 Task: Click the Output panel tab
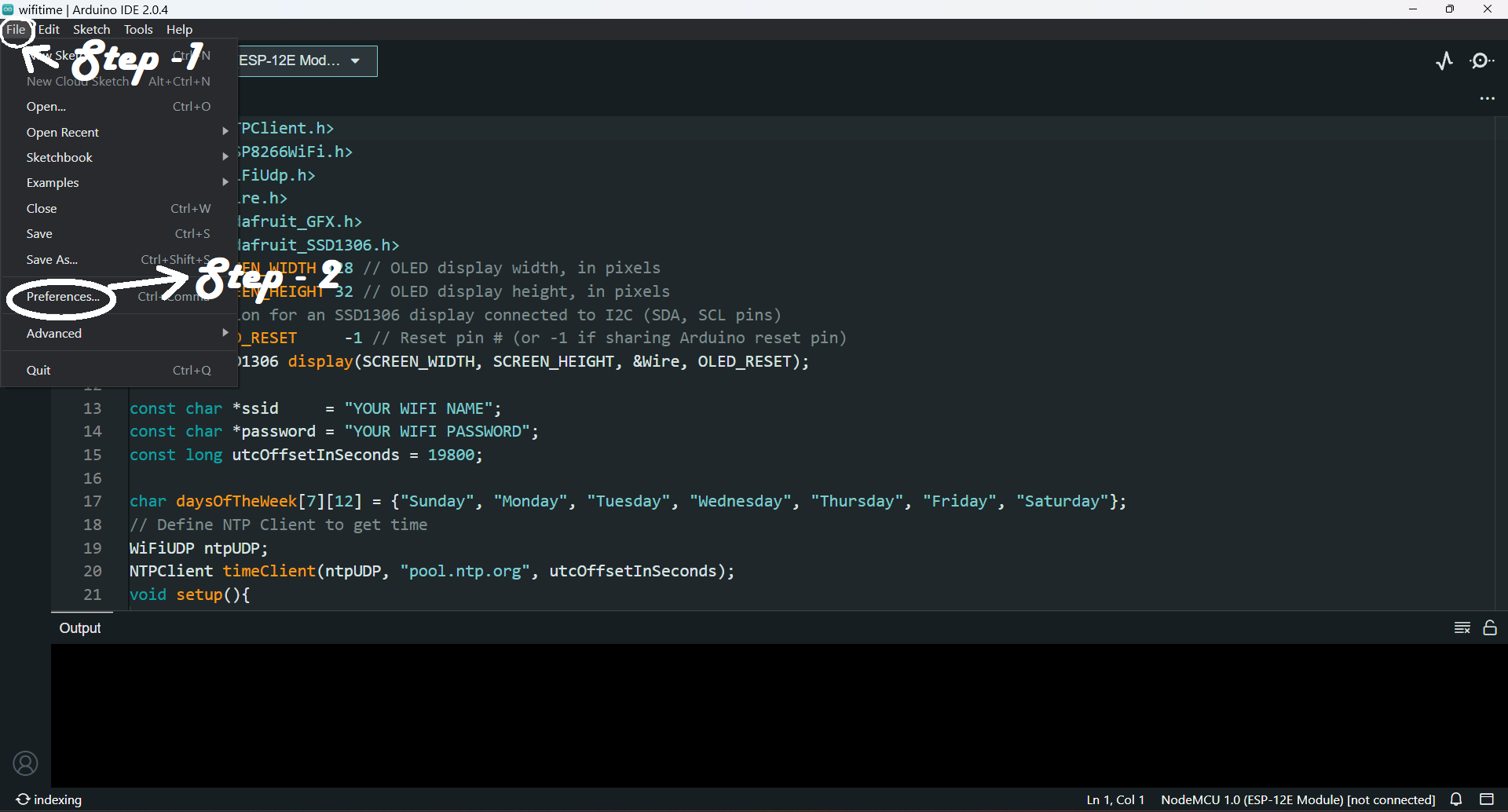80,627
